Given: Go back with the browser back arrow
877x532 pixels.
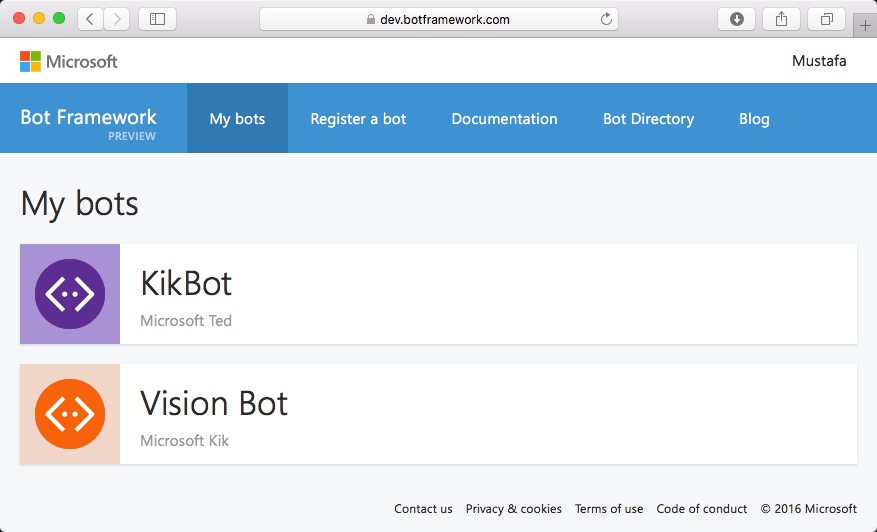Looking at the screenshot, I should (x=90, y=19).
